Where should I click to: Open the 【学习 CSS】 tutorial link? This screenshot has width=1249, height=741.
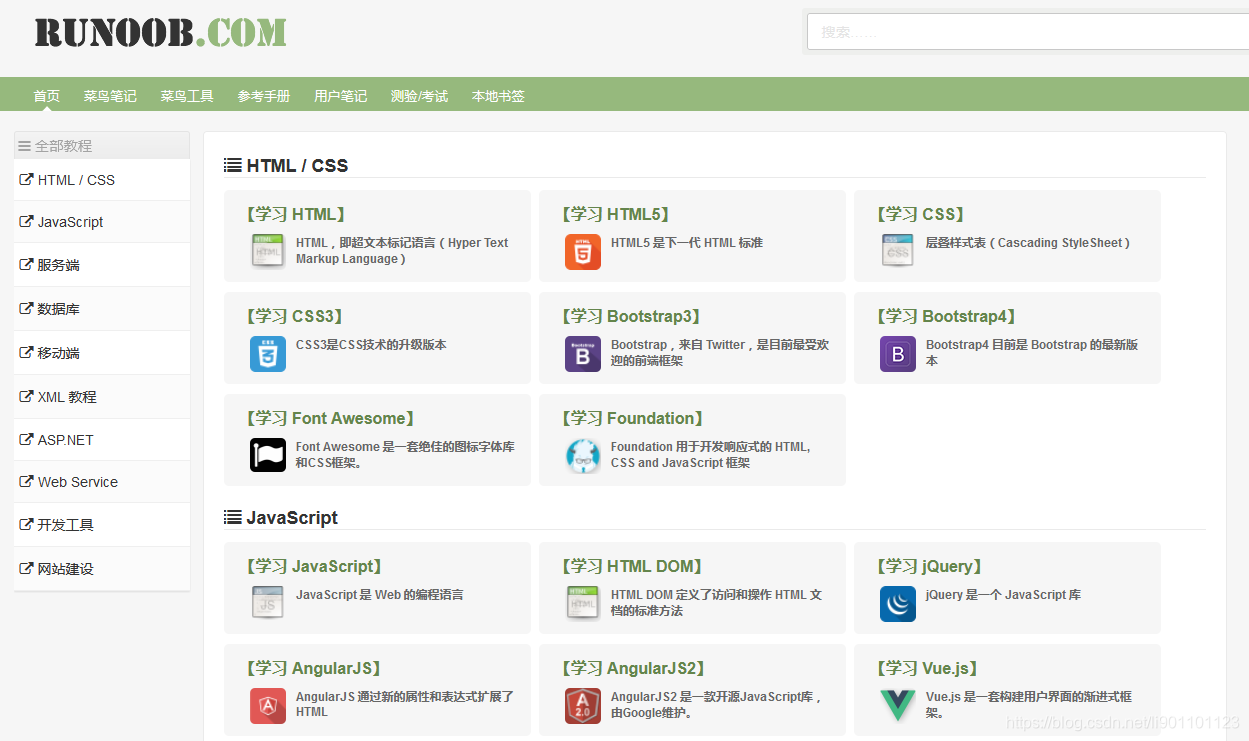point(920,214)
